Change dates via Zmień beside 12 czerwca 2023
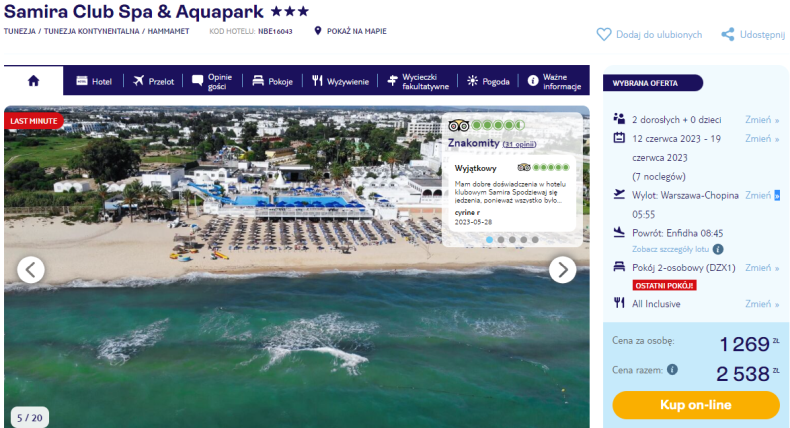This screenshot has height=428, width=790. pos(762,138)
